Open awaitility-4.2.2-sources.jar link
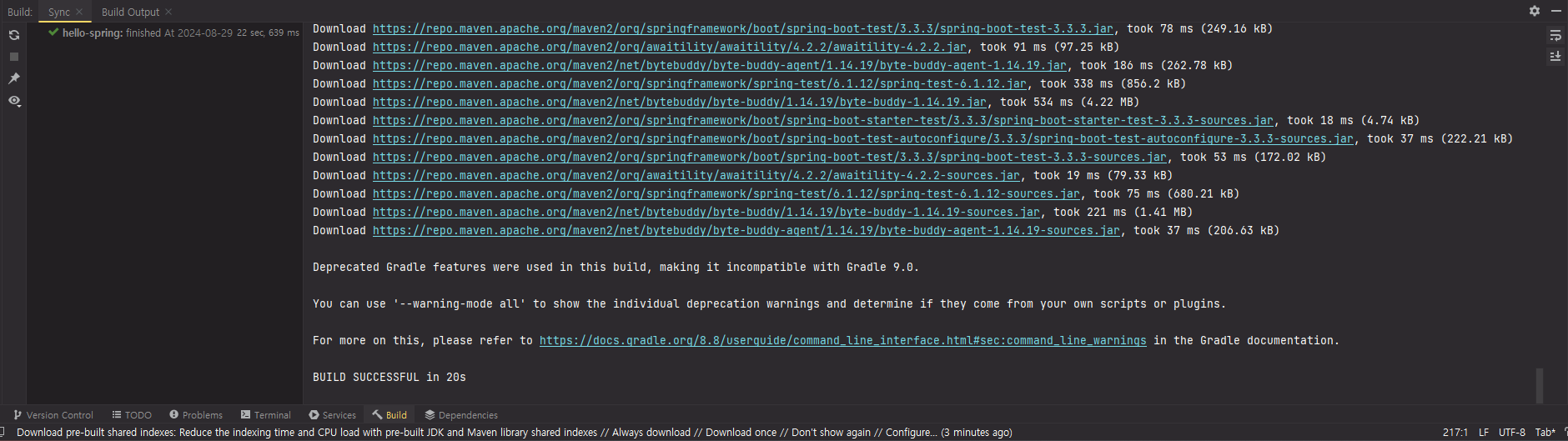Screen dimensions: 1568x441 point(696,175)
